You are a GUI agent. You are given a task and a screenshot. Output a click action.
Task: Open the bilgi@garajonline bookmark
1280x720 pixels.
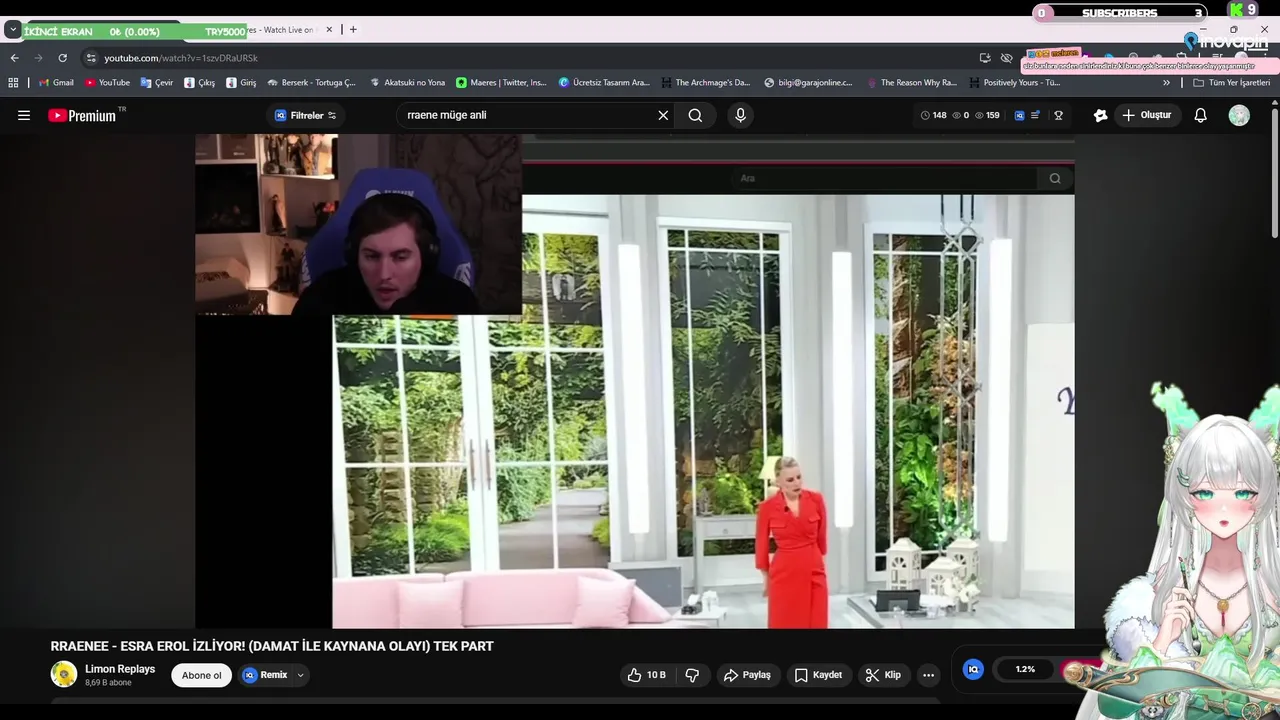click(x=808, y=83)
